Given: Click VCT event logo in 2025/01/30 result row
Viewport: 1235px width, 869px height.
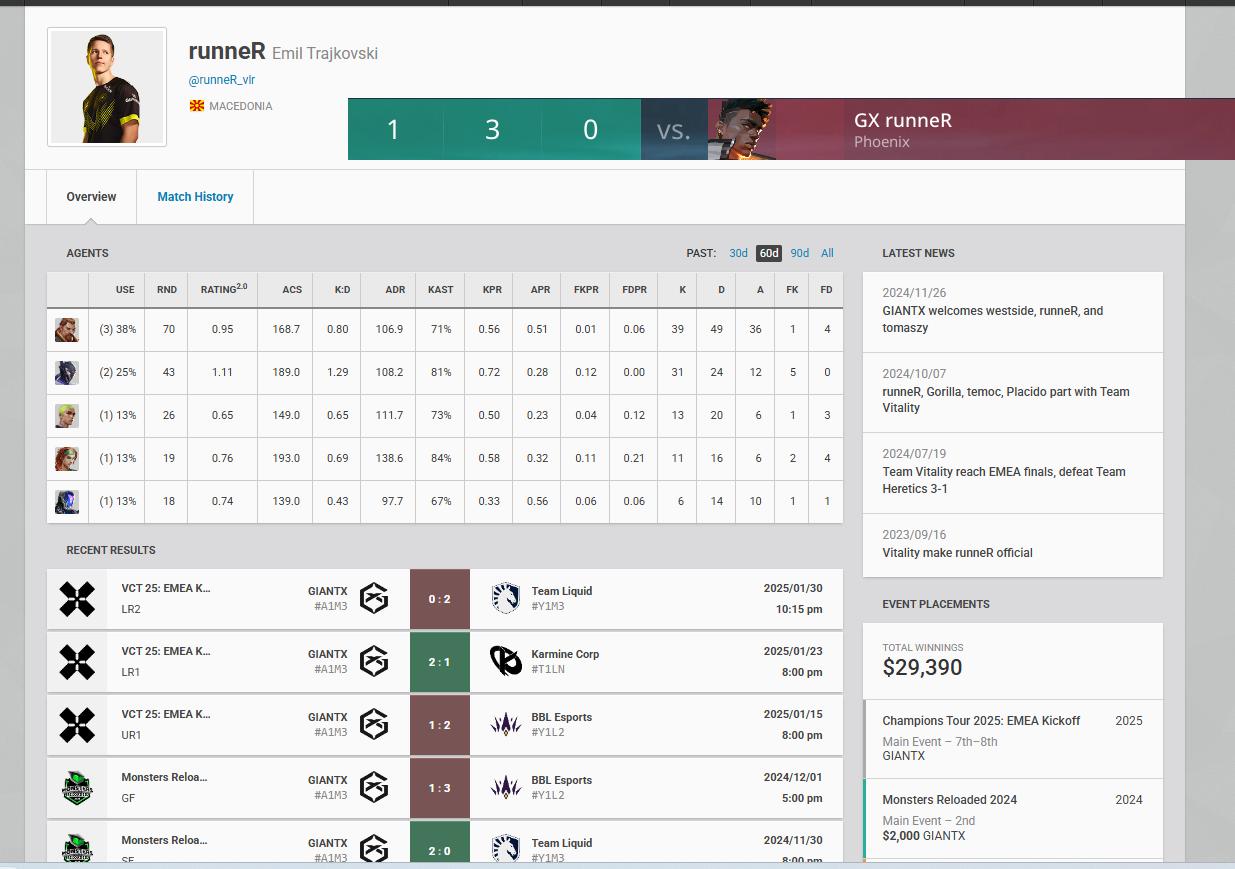Looking at the screenshot, I should (x=77, y=599).
